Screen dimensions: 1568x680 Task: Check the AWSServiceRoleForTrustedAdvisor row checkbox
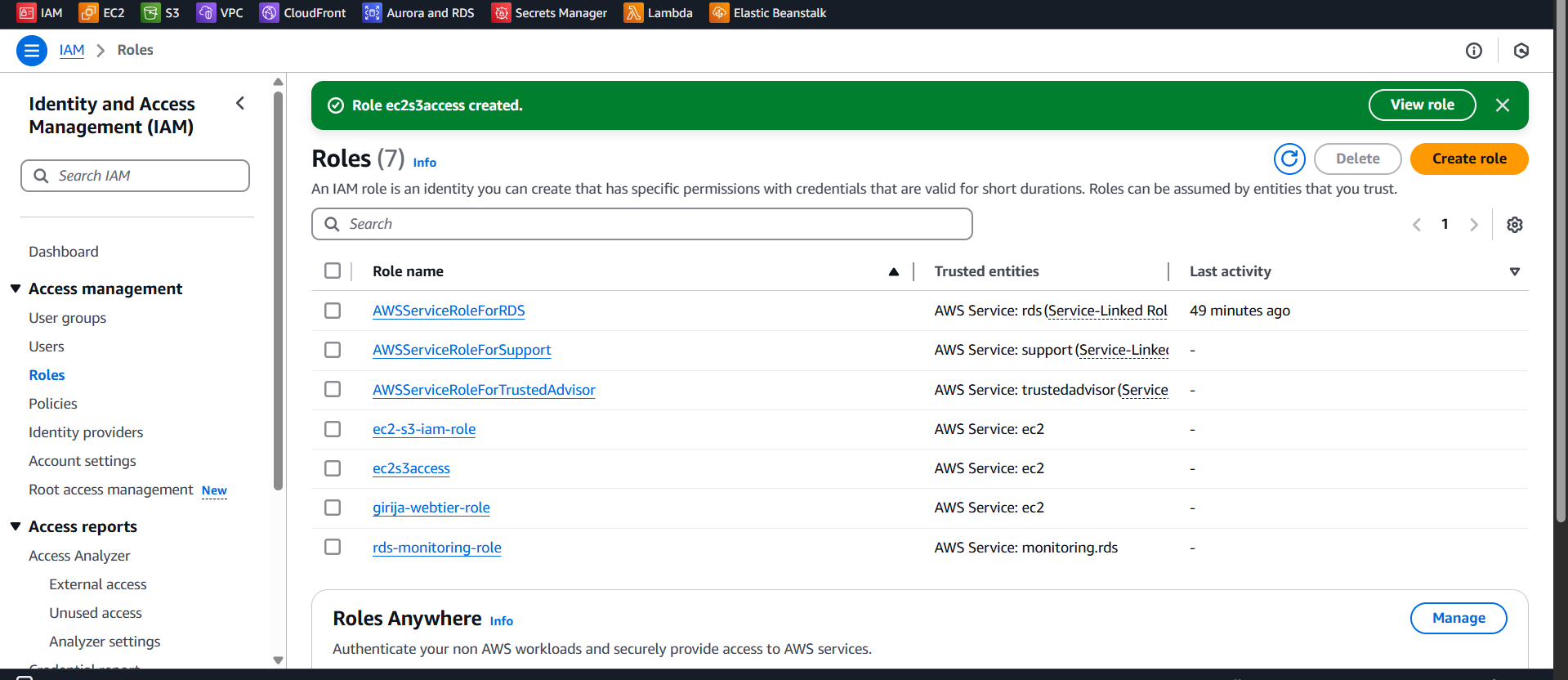coord(333,389)
